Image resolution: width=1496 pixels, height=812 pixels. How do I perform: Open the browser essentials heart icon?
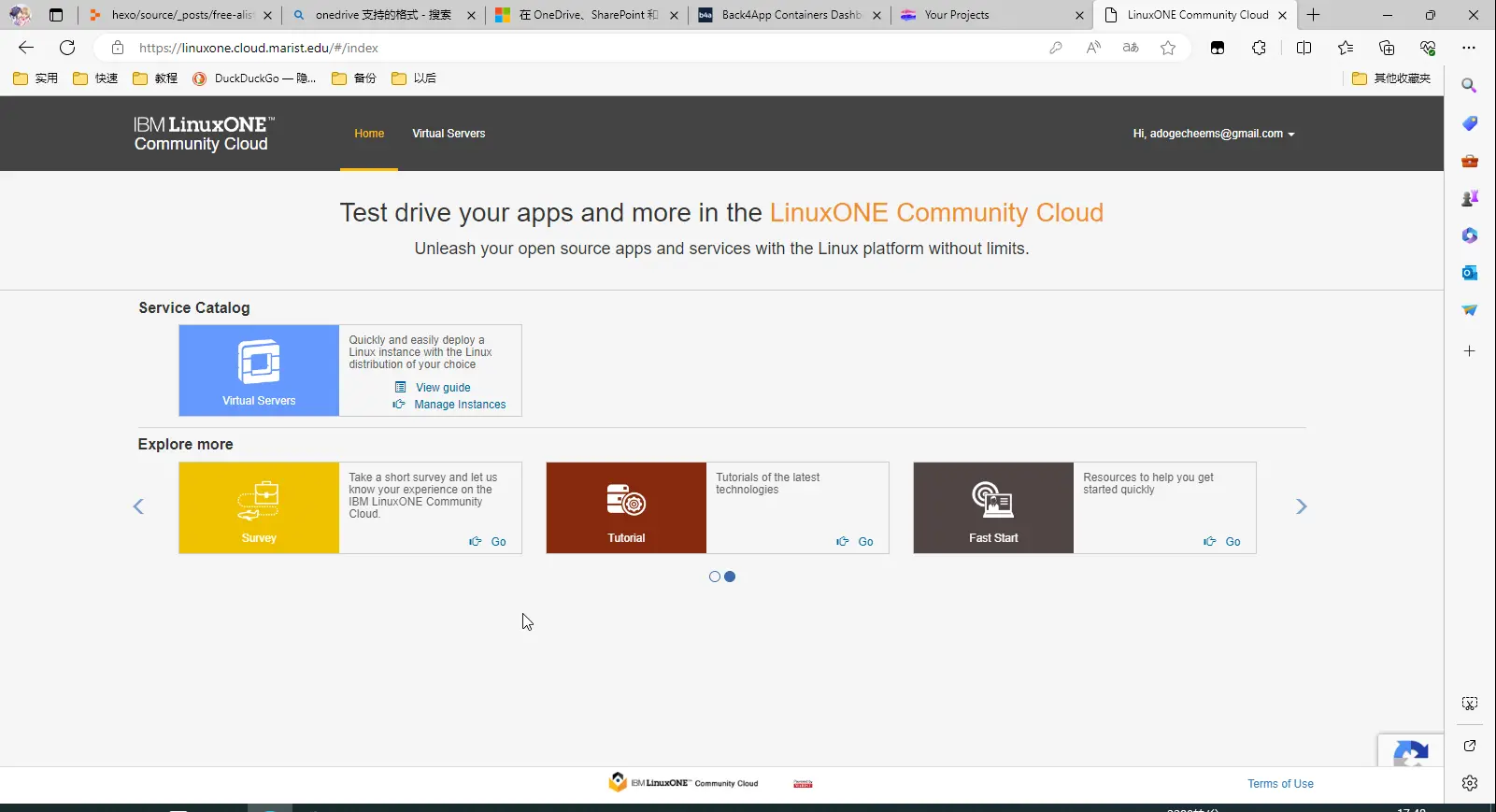tap(1428, 48)
